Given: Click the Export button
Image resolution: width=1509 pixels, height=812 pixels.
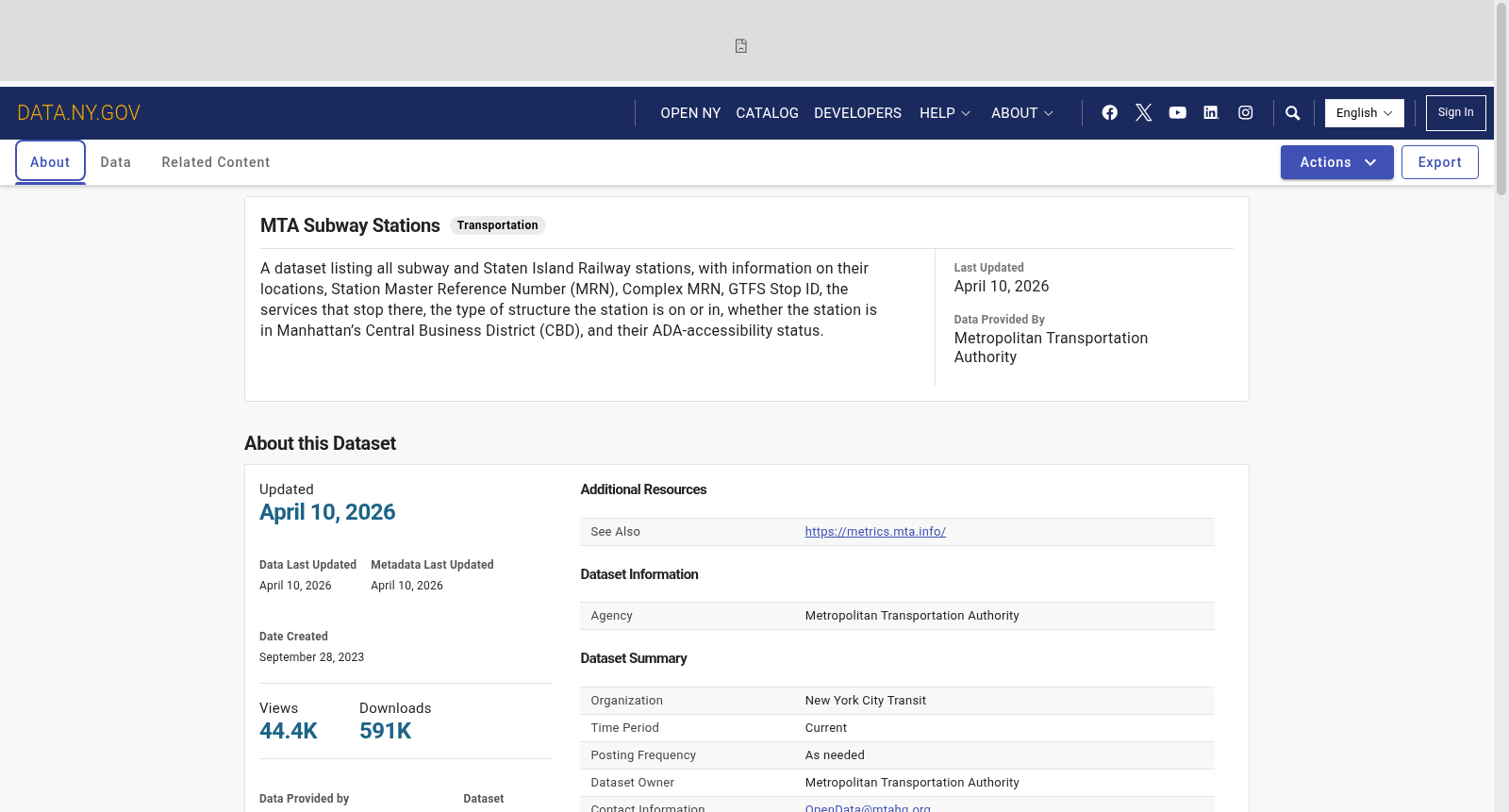Looking at the screenshot, I should pyautogui.click(x=1440, y=162).
